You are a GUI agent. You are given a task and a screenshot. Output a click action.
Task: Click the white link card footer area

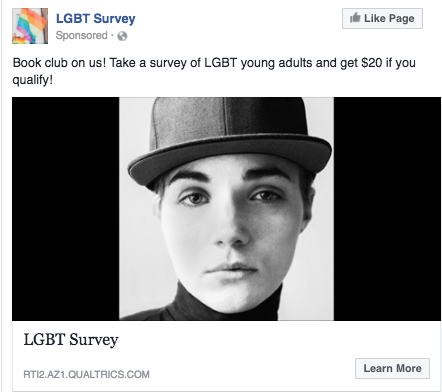(x=226, y=356)
